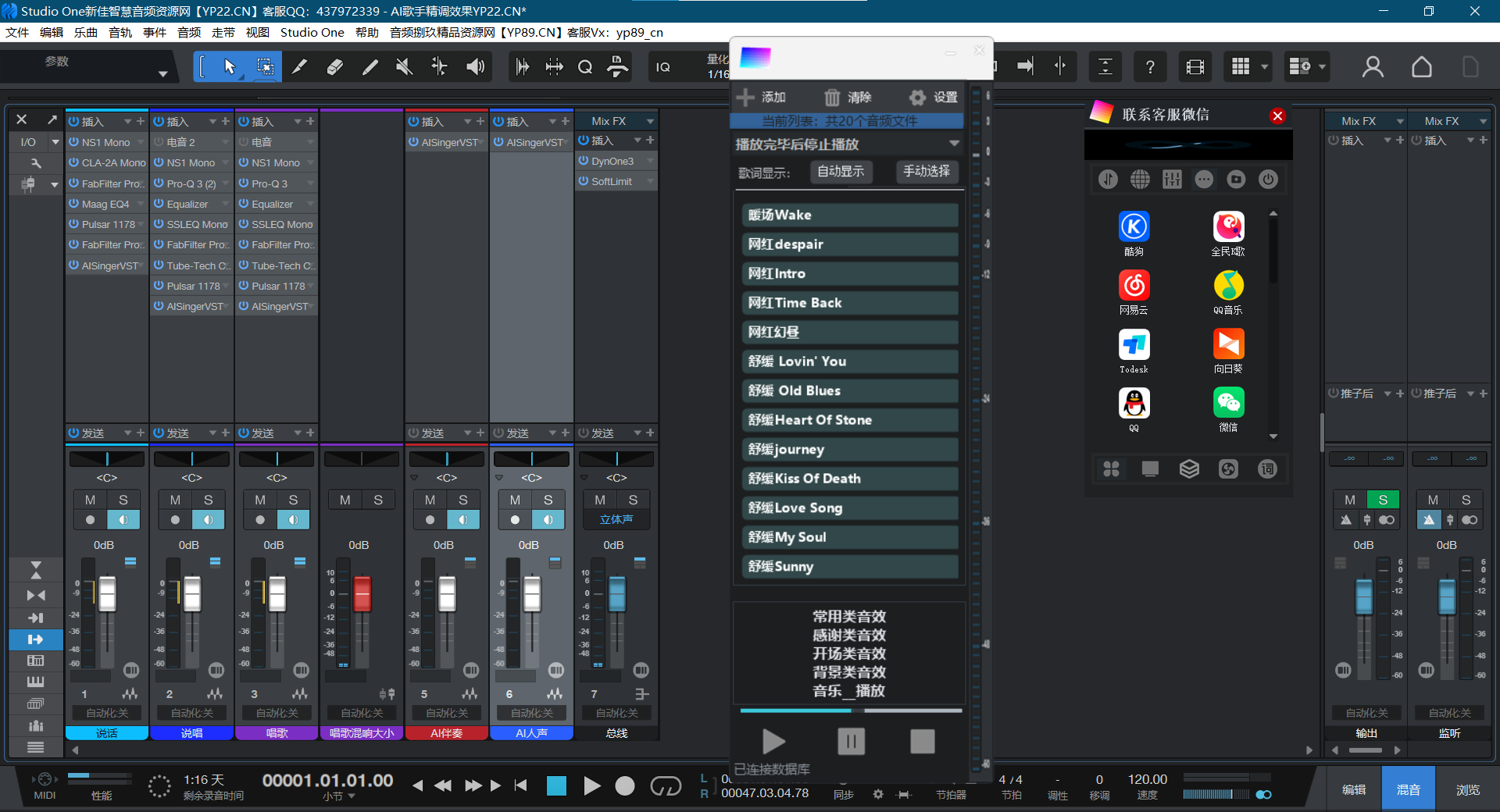Mute track 1 with the M button

pos(88,500)
